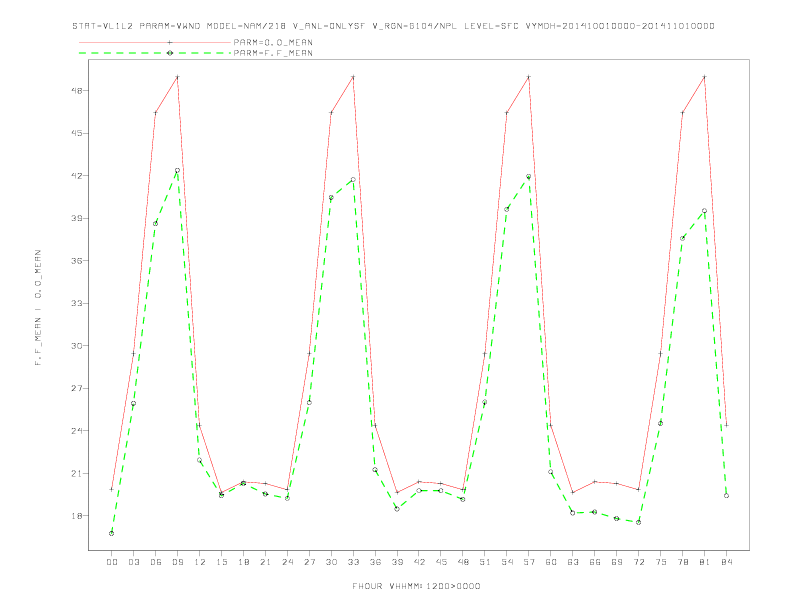Screen dimensions: 792x612
Task: Click x-axis hour label 27
Action: coord(309,562)
